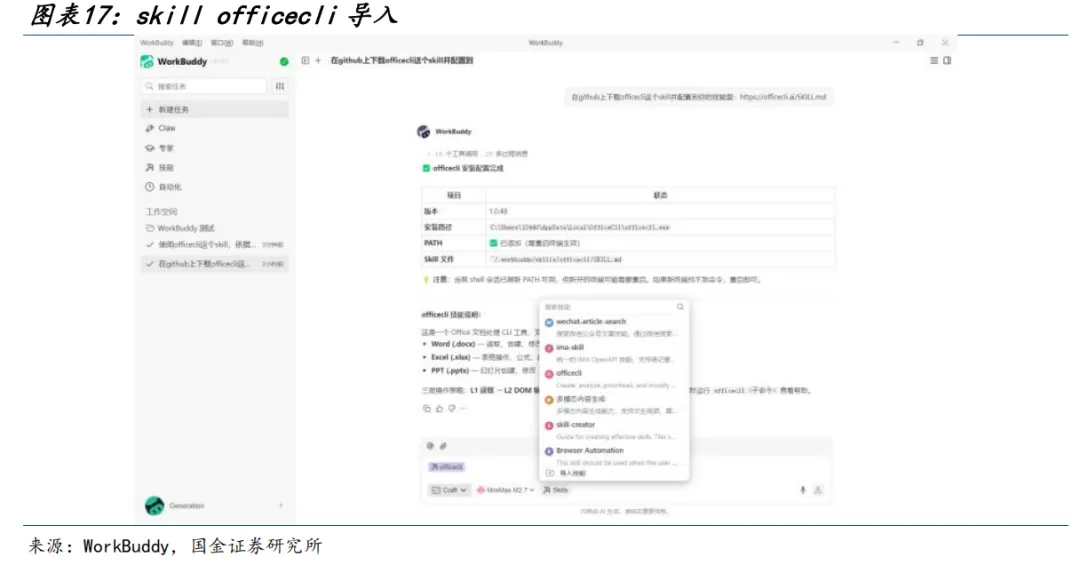Focus the task search field in sidebar
1080x565 pixels.
[205, 86]
